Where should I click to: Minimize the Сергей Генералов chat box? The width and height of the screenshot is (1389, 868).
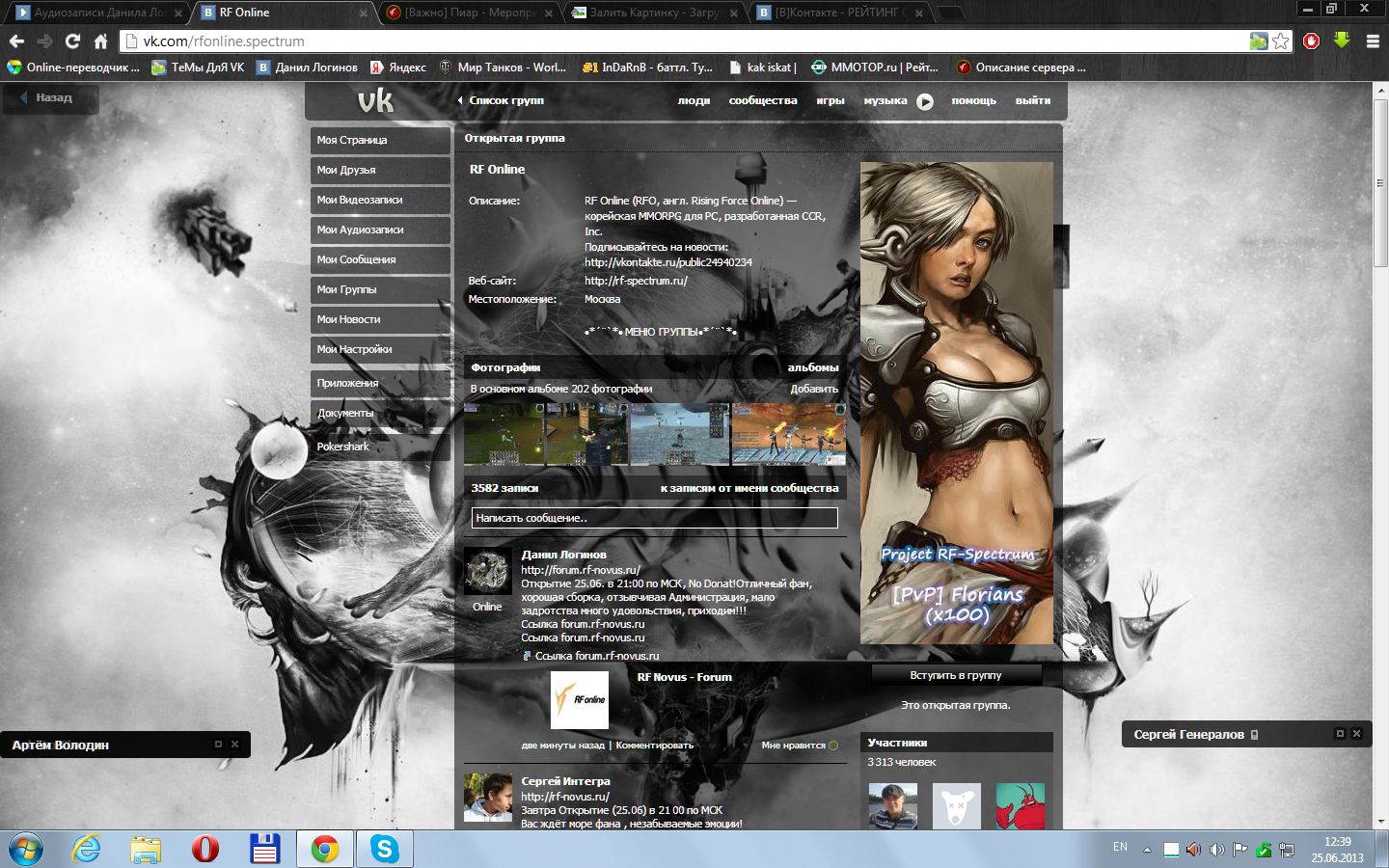(1340, 734)
